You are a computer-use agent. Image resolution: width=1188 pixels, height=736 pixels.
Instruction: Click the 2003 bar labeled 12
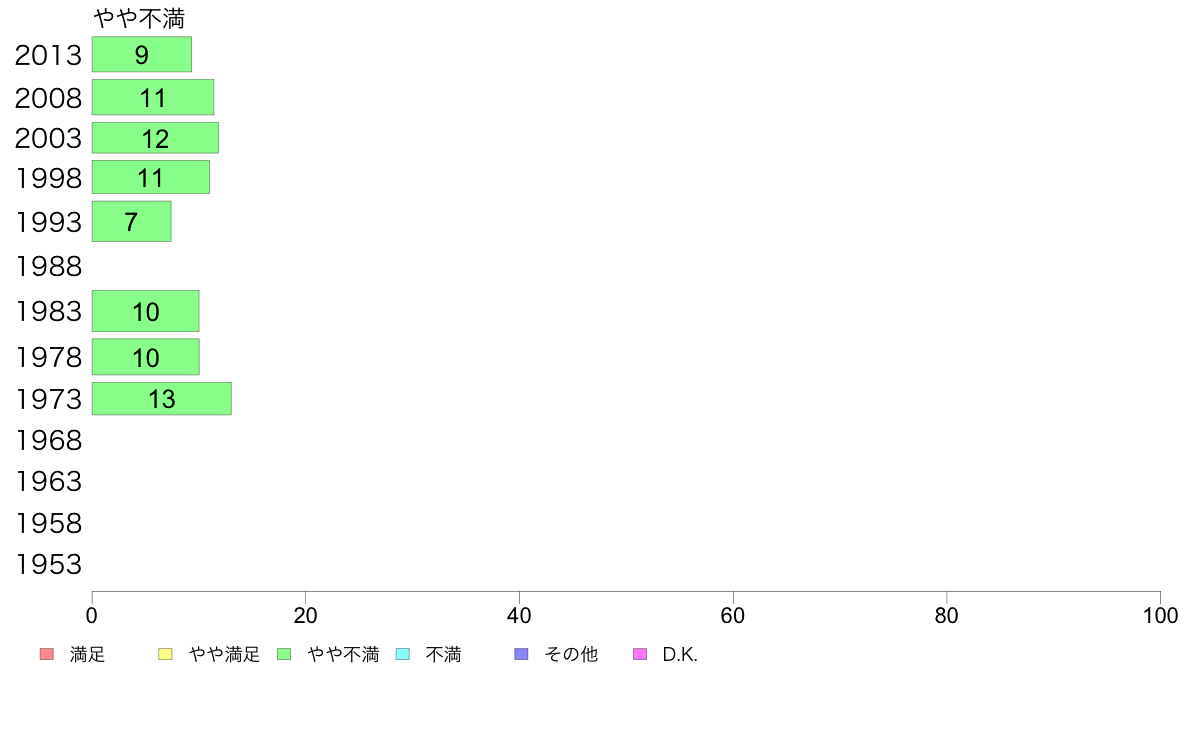[155, 138]
